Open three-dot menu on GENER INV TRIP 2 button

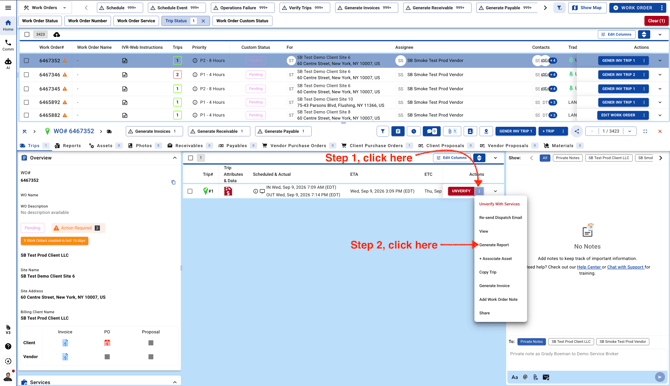[x=644, y=75]
